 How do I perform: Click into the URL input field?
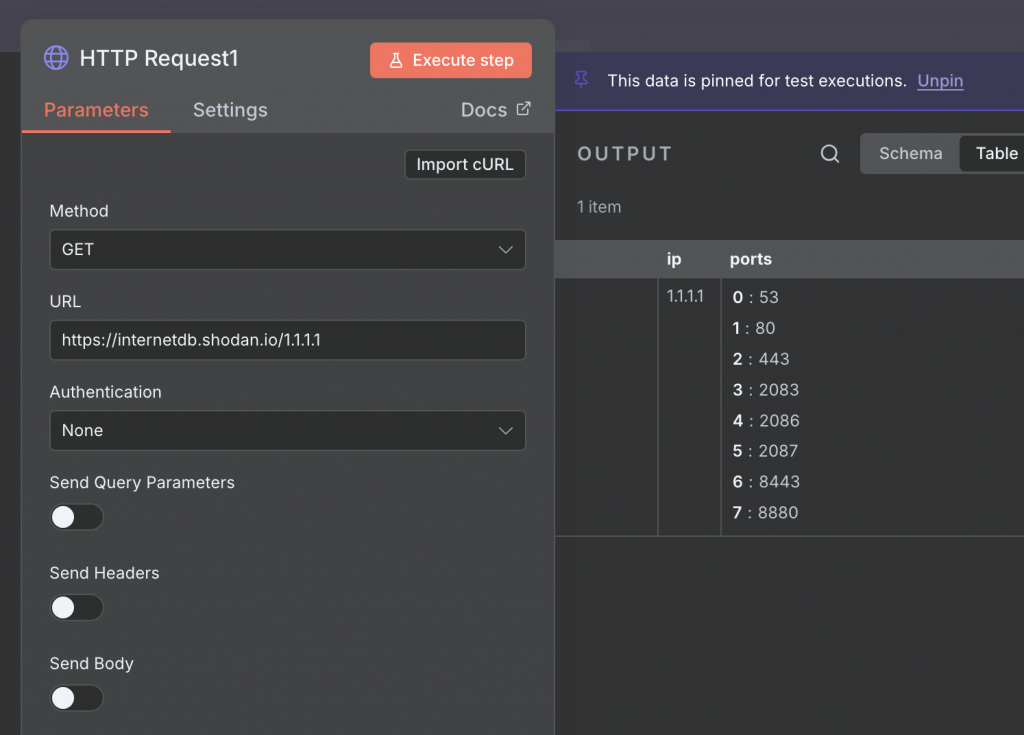click(287, 340)
